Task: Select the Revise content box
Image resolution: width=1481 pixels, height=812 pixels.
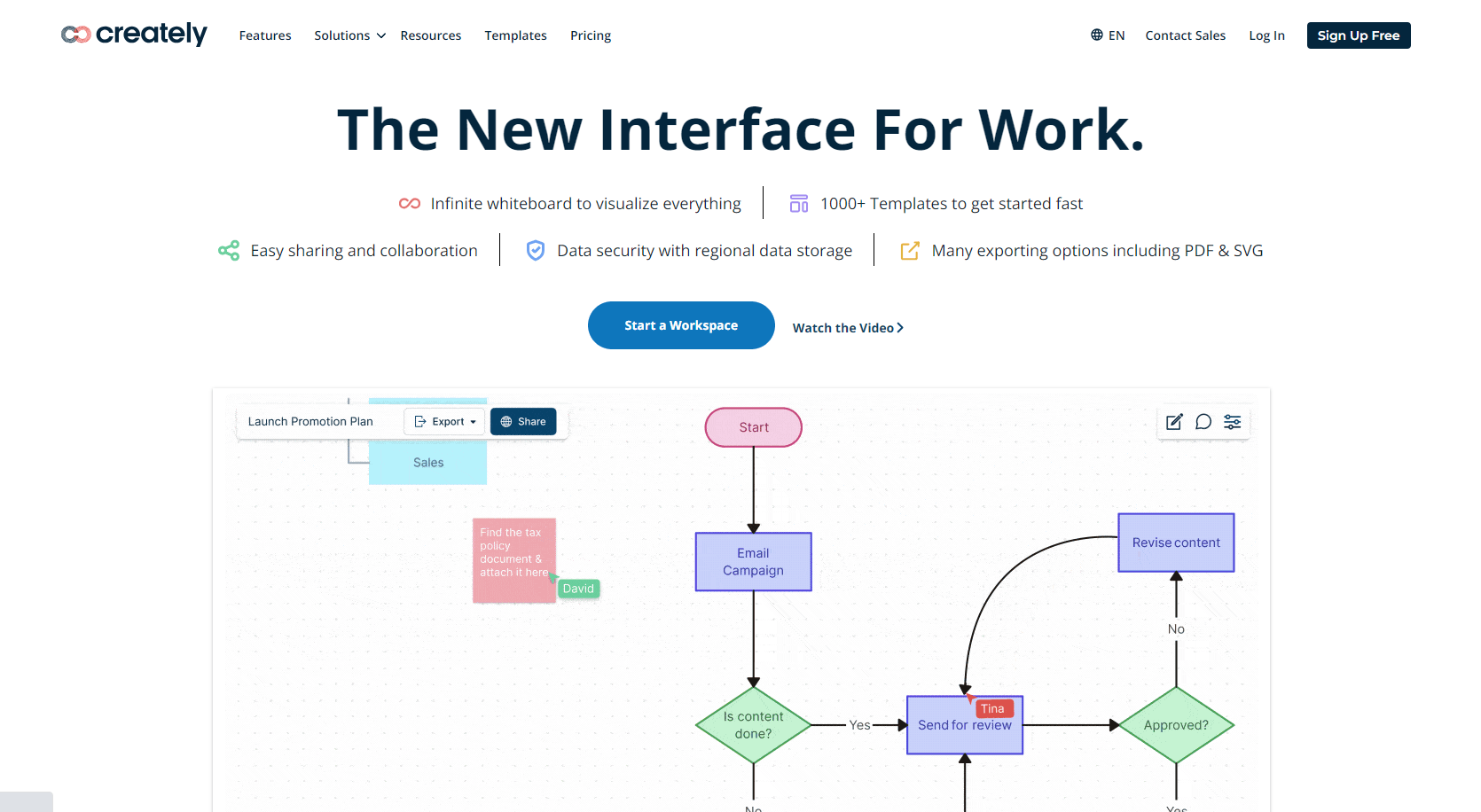Action: (1176, 543)
